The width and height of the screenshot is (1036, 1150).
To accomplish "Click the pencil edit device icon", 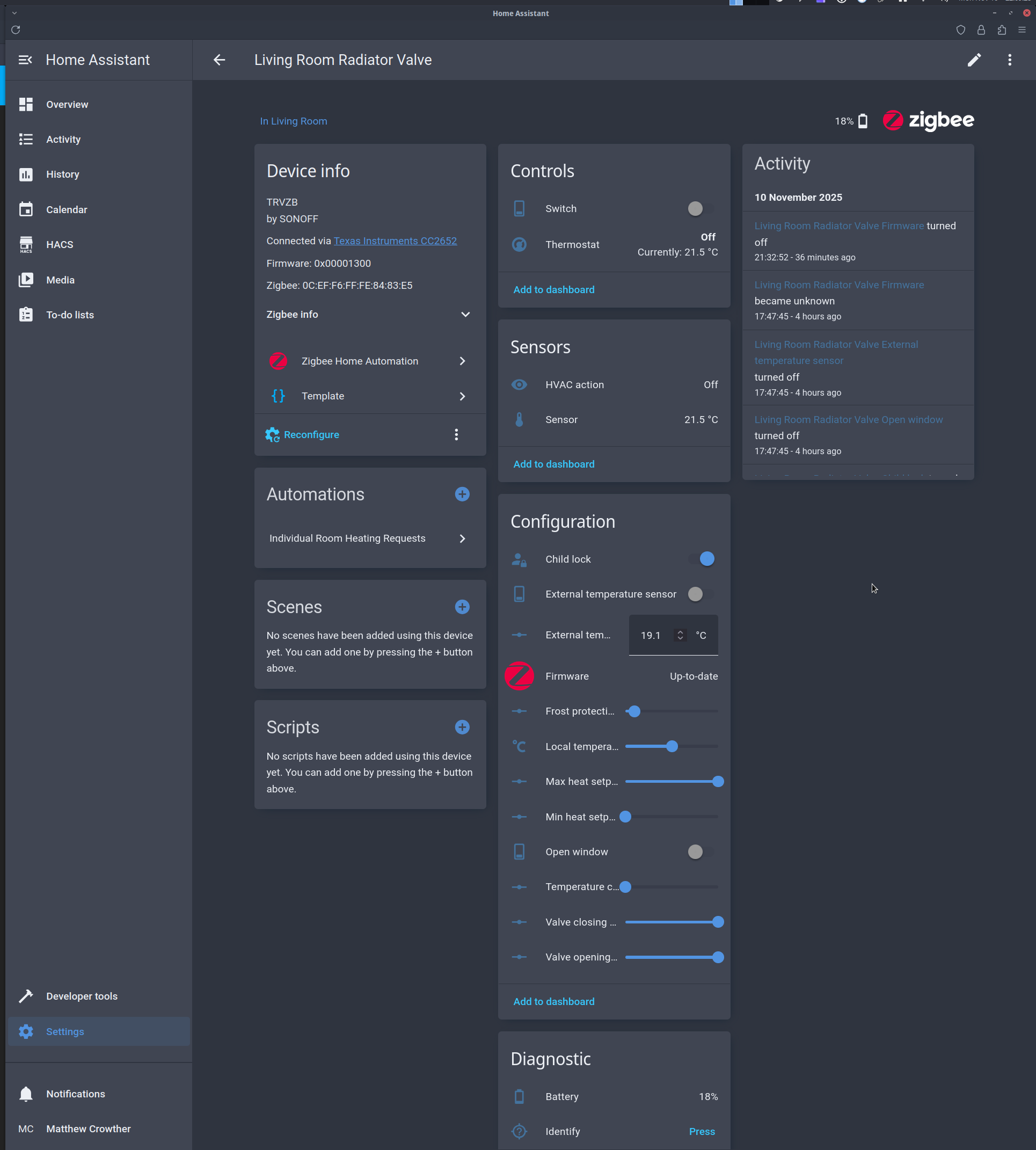I will coord(974,60).
